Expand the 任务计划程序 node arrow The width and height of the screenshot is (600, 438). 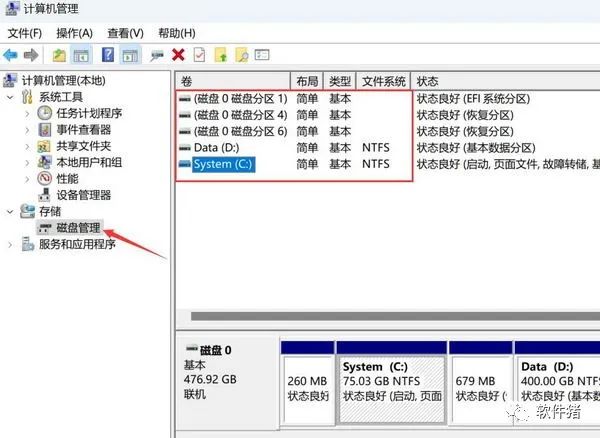(x=27, y=114)
